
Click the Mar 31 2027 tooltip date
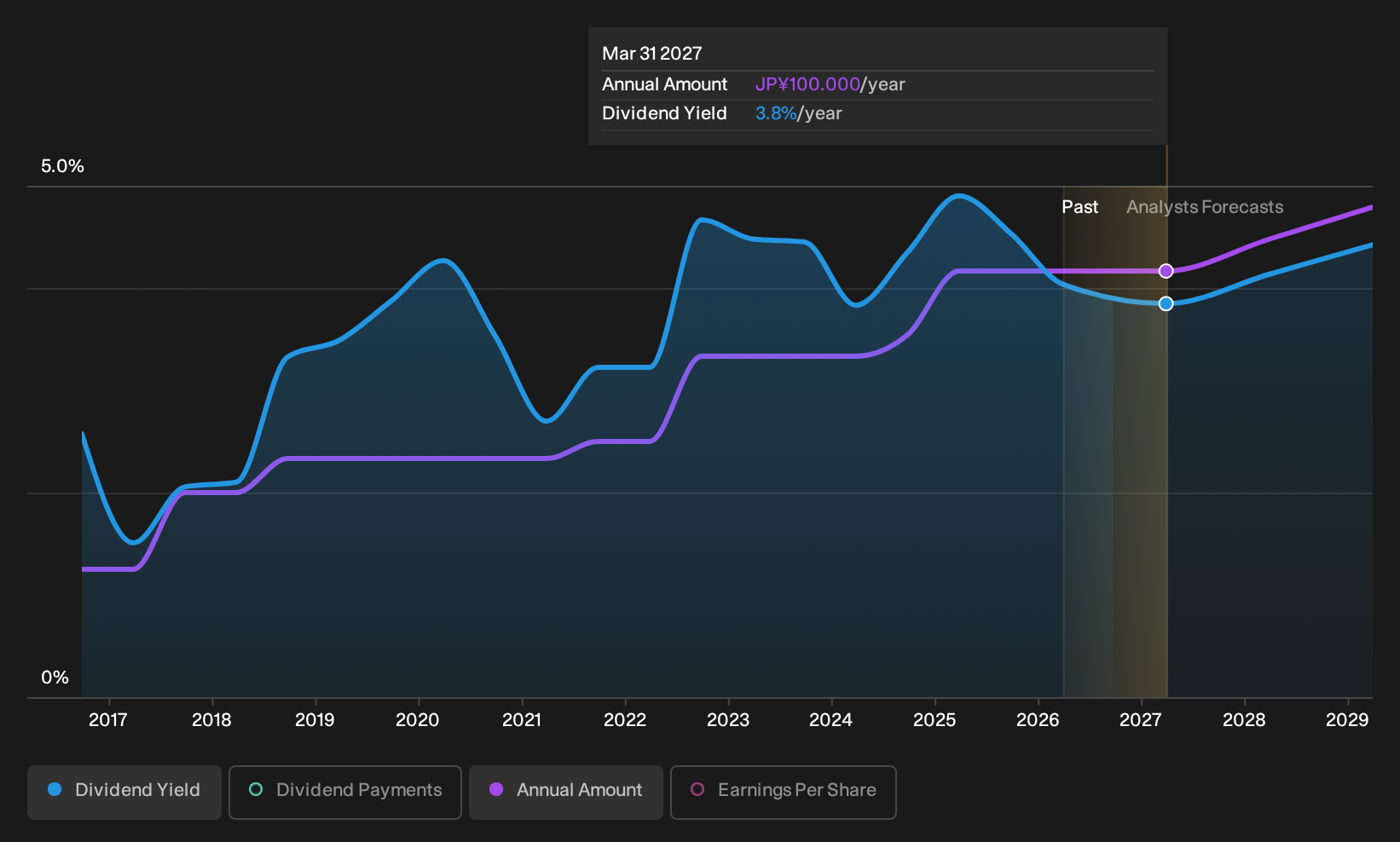click(x=652, y=54)
